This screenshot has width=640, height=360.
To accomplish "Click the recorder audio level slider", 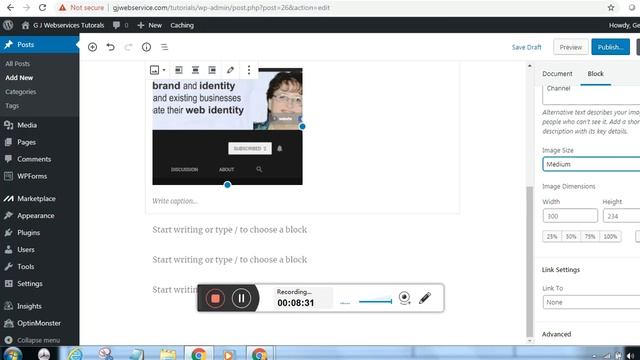I will coord(376,302).
